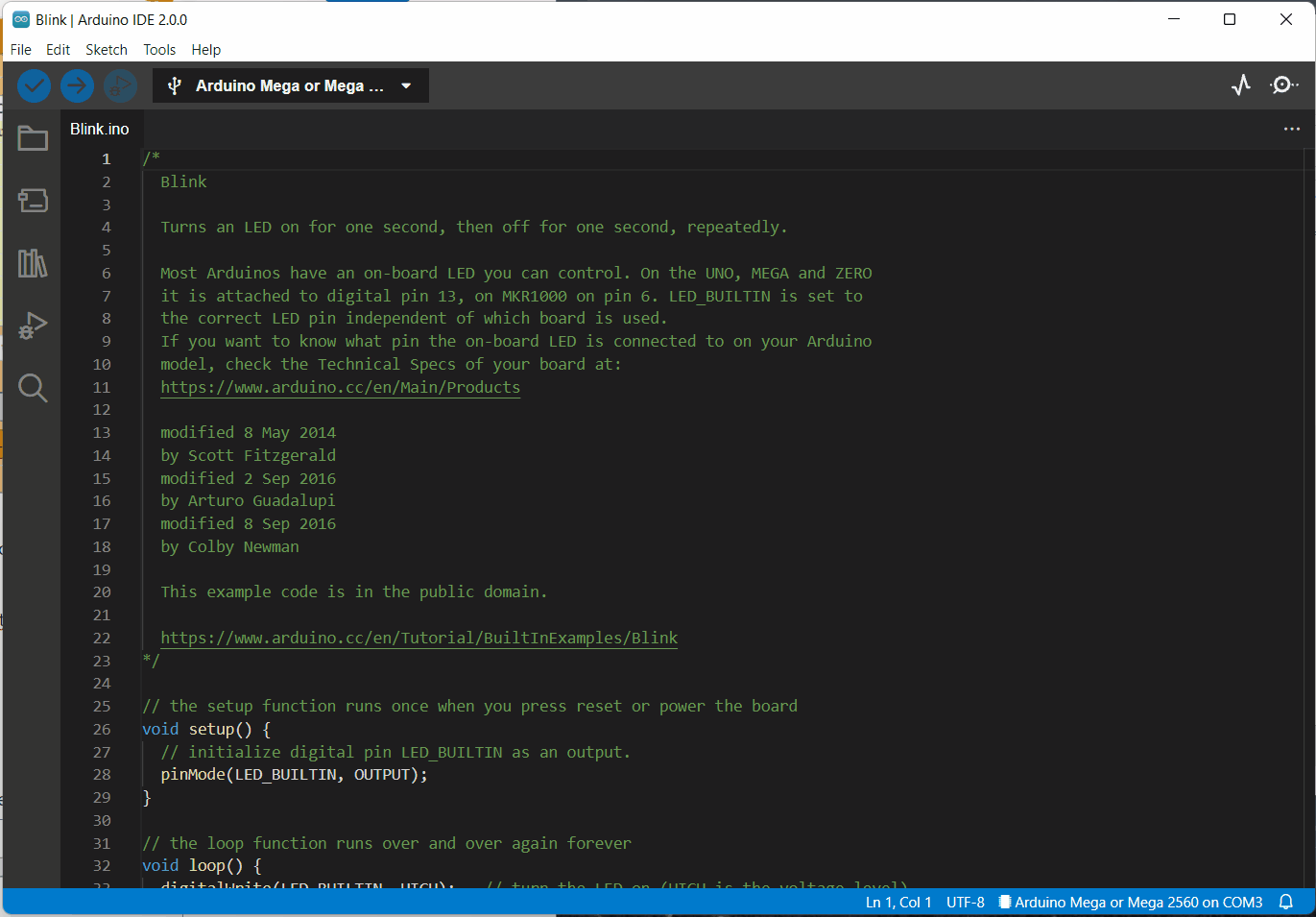
Task: Minimize the Arduino IDE window
Action: (x=1174, y=19)
